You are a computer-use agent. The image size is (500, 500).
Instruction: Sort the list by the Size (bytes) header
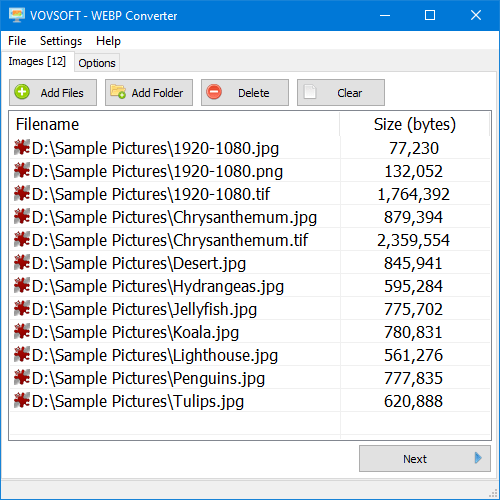coord(415,124)
